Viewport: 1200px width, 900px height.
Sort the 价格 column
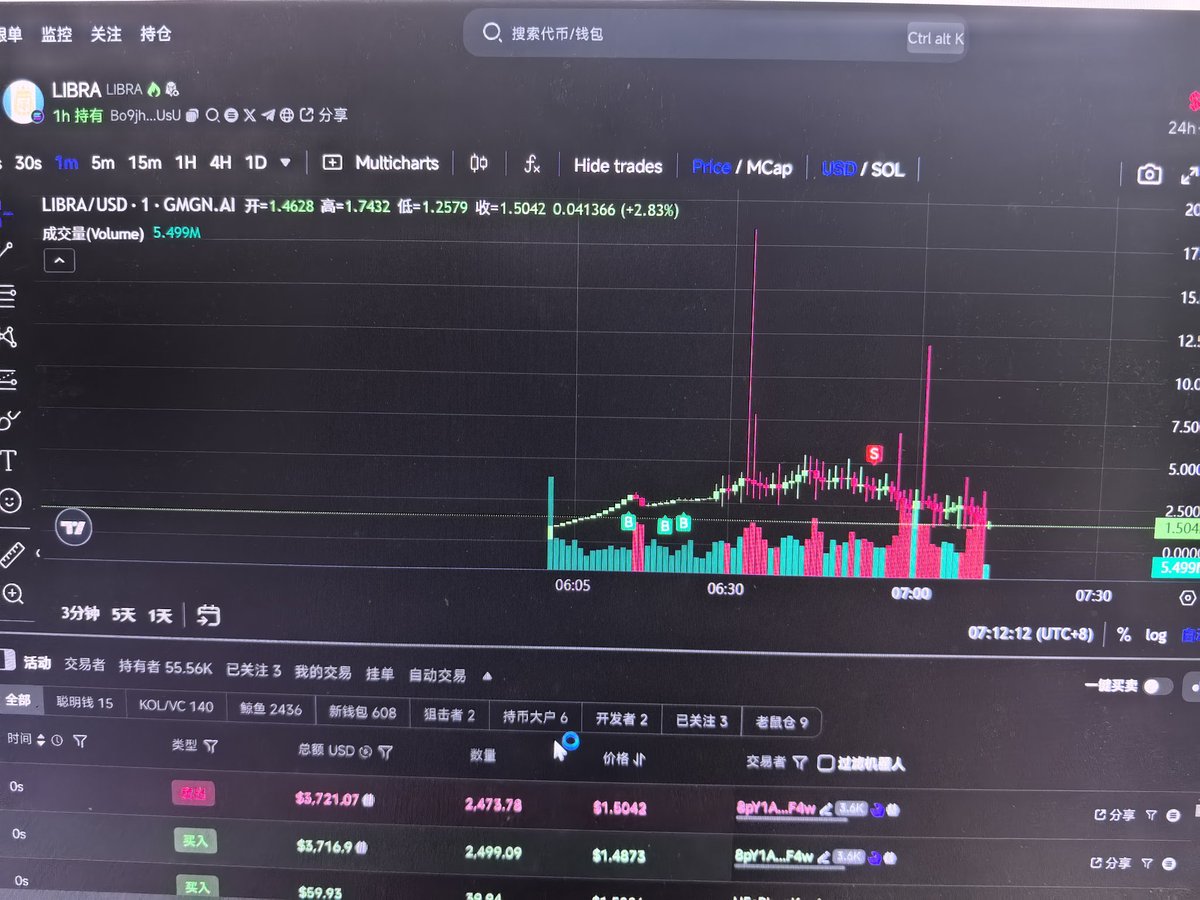[640, 759]
